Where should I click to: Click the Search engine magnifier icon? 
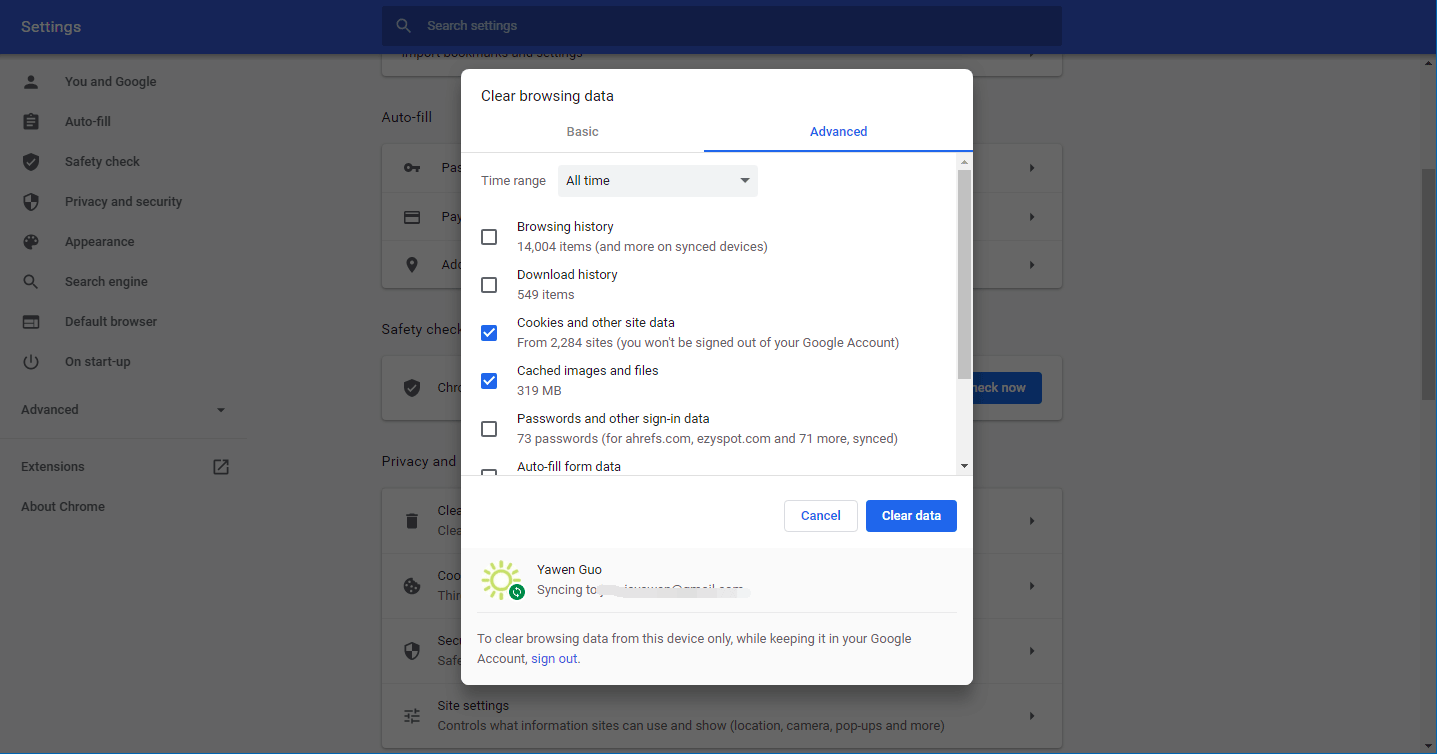(31, 282)
